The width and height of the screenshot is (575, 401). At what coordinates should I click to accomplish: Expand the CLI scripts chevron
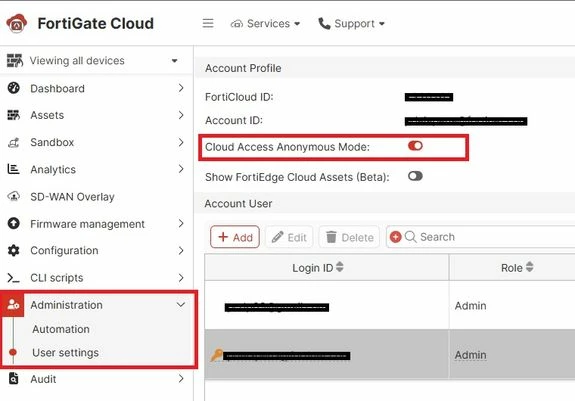[181, 278]
